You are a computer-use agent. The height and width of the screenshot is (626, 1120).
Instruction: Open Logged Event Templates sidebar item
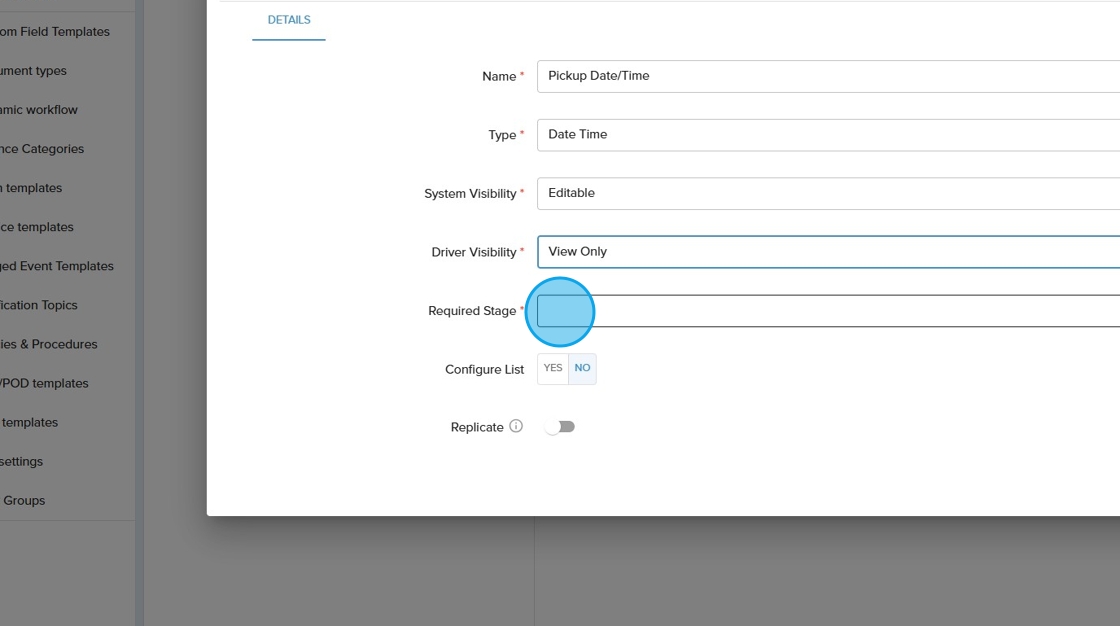tap(57, 266)
